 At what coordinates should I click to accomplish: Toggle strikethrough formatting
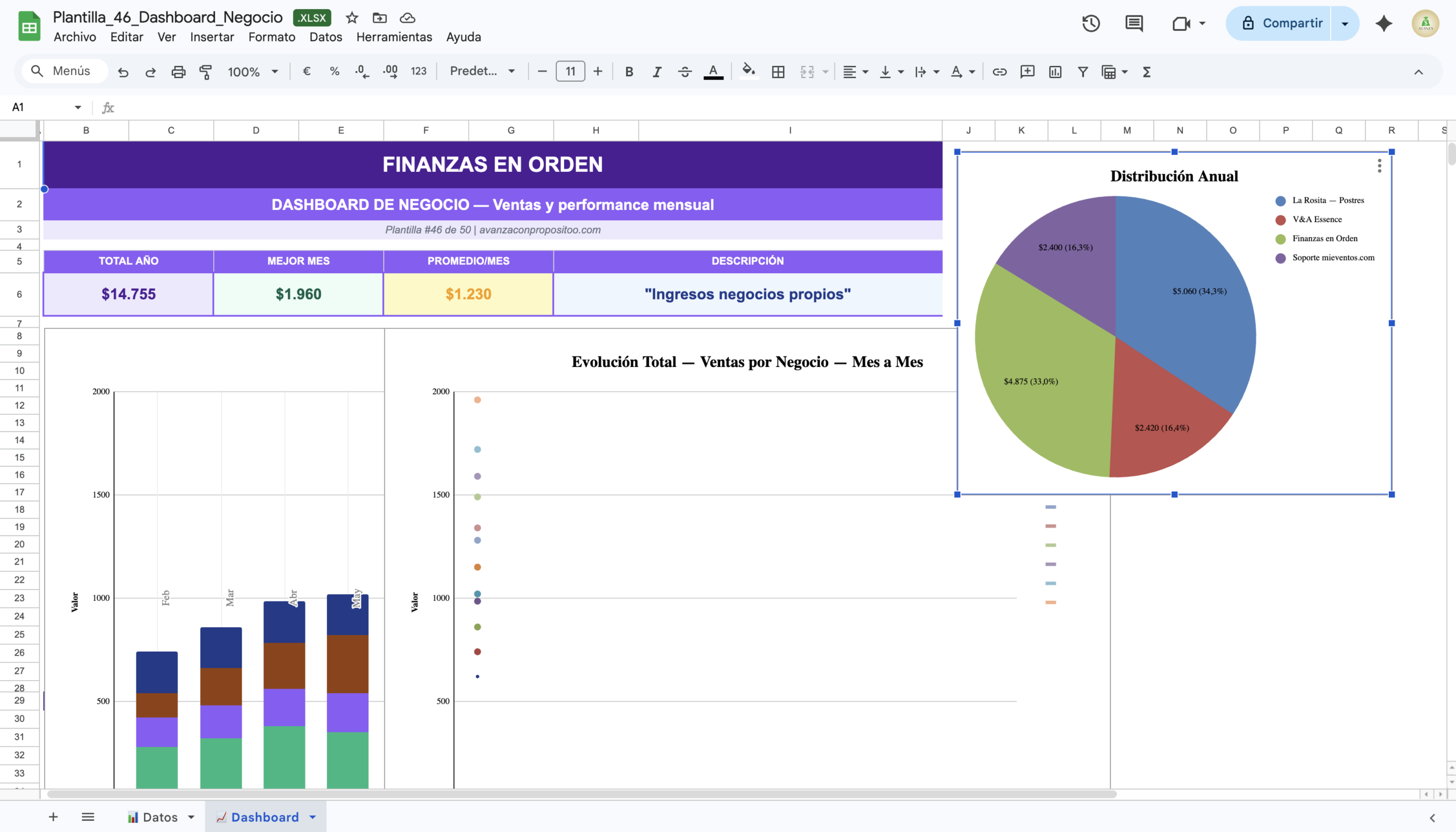point(685,72)
